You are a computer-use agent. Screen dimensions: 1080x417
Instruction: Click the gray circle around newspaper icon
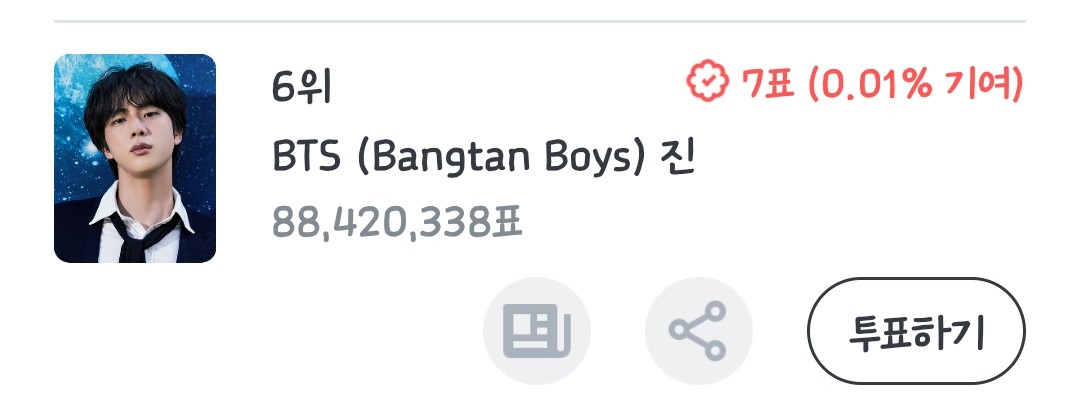(x=537, y=331)
